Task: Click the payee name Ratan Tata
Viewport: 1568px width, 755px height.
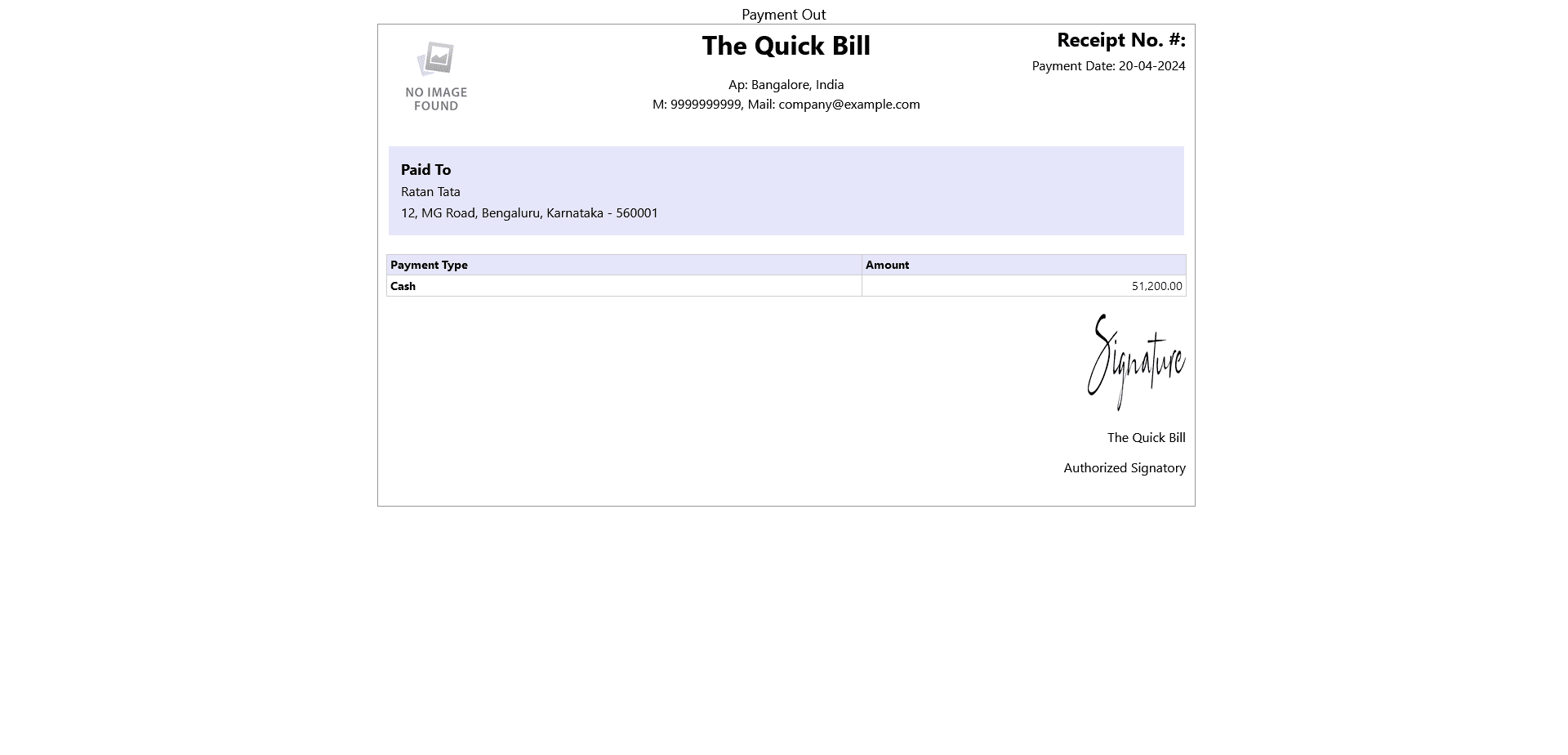Action: click(430, 192)
